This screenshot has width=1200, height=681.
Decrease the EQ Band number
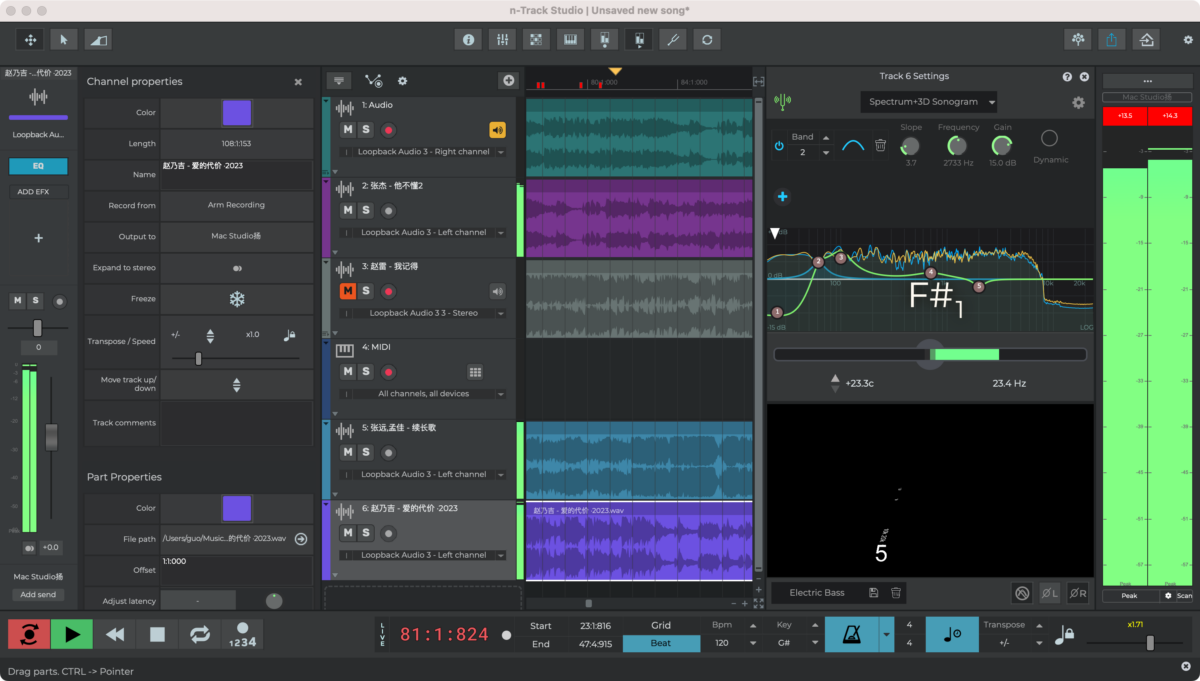[x=825, y=154]
